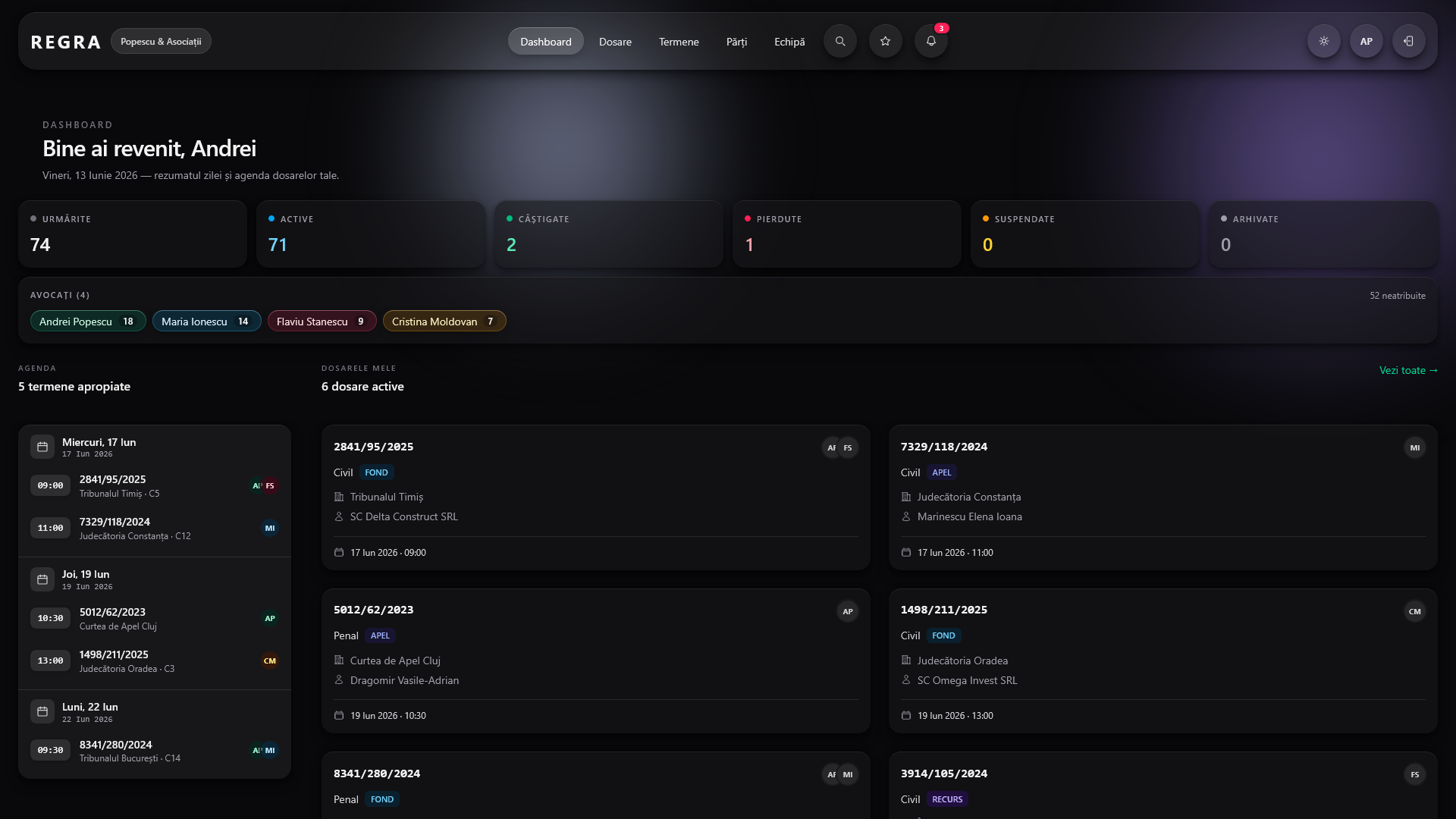Click the logout icon in header

click(x=1408, y=41)
